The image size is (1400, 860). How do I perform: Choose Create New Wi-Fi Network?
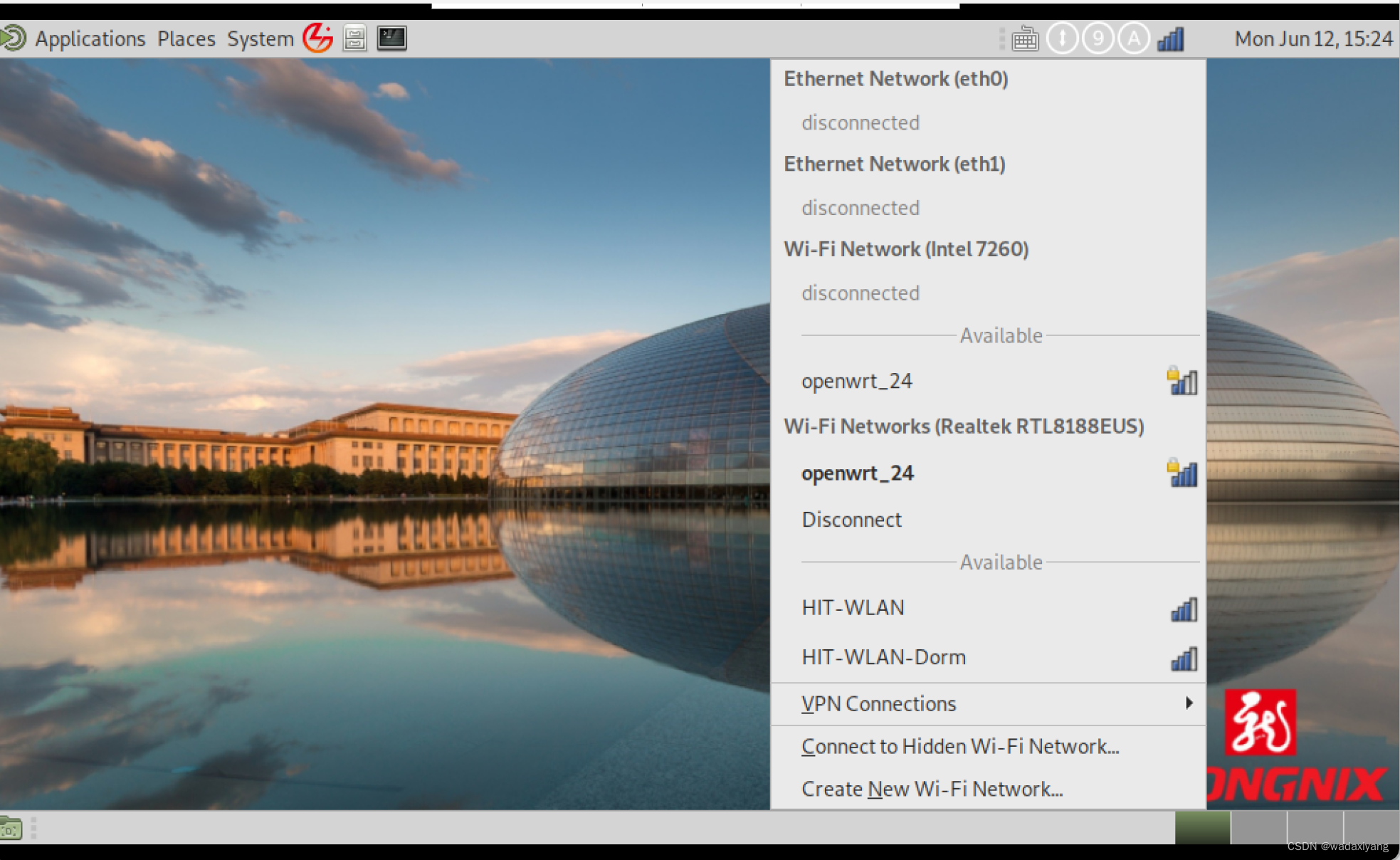(931, 789)
